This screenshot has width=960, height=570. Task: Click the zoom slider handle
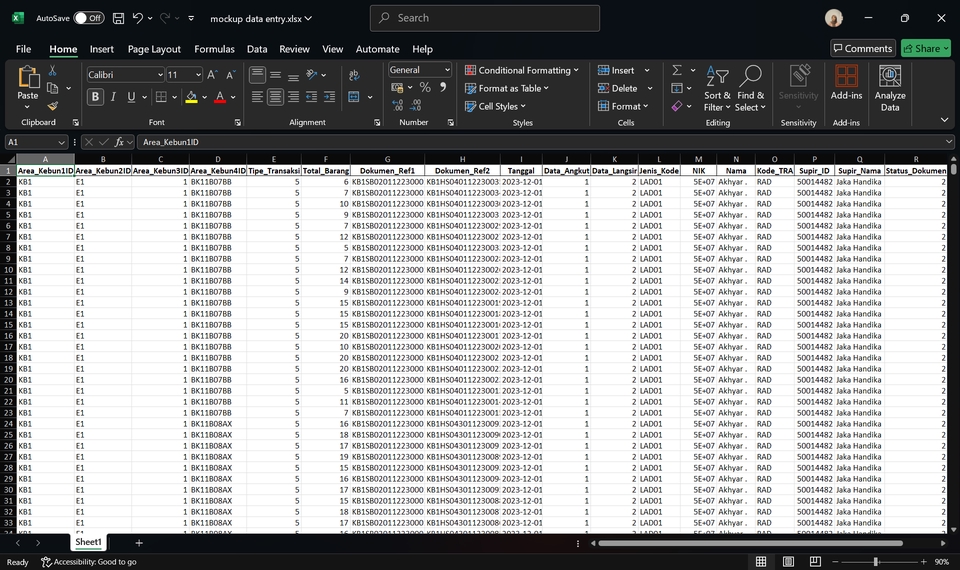click(876, 561)
